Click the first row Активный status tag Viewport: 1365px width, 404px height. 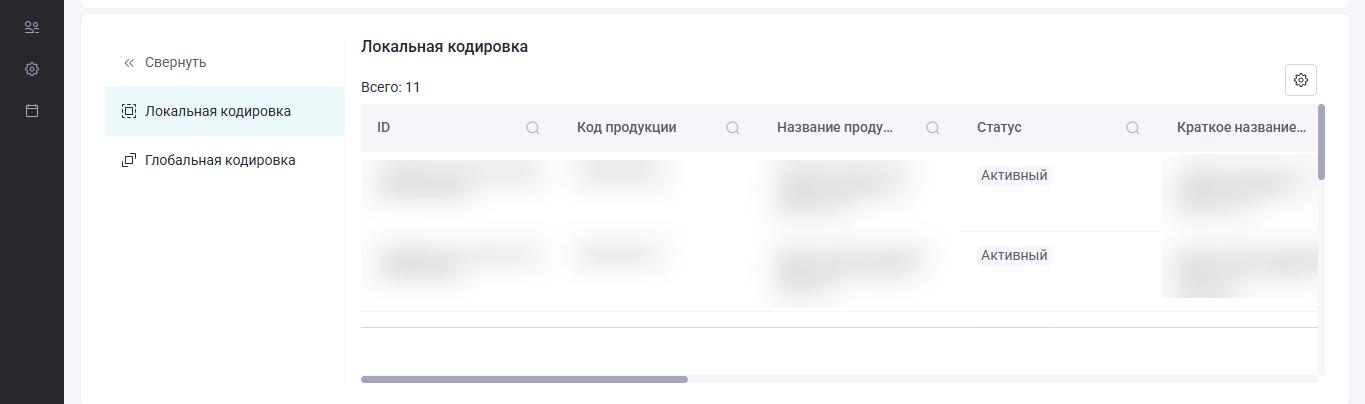(1014, 175)
